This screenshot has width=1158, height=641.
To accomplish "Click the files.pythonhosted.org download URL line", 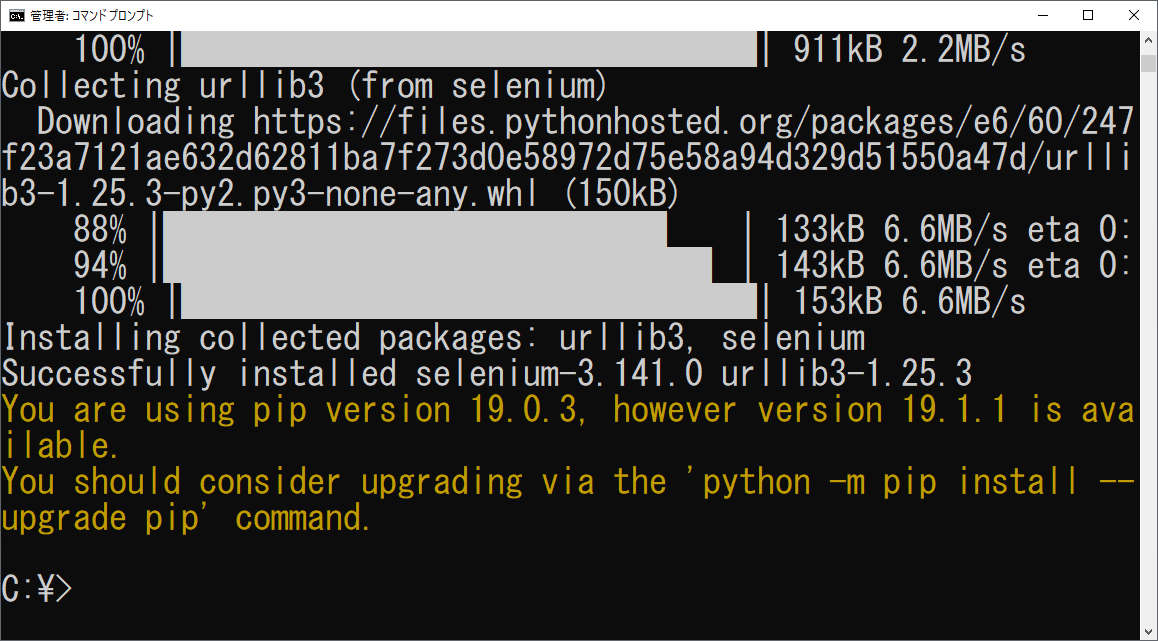I will 585,123.
